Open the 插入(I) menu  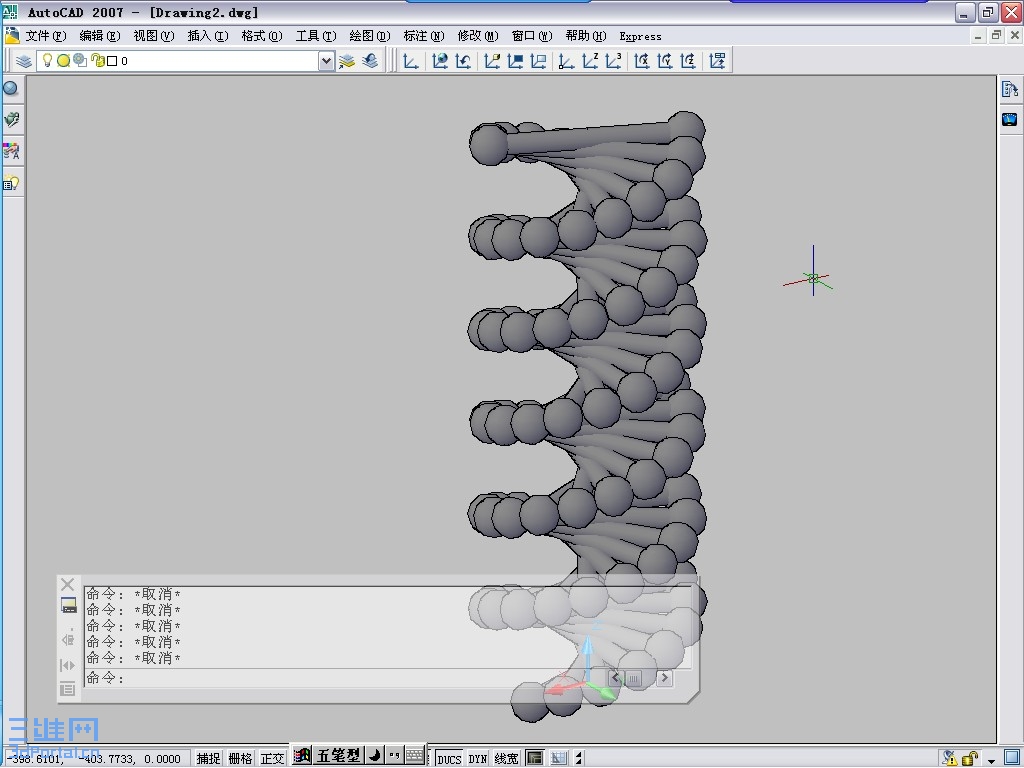[x=208, y=36]
